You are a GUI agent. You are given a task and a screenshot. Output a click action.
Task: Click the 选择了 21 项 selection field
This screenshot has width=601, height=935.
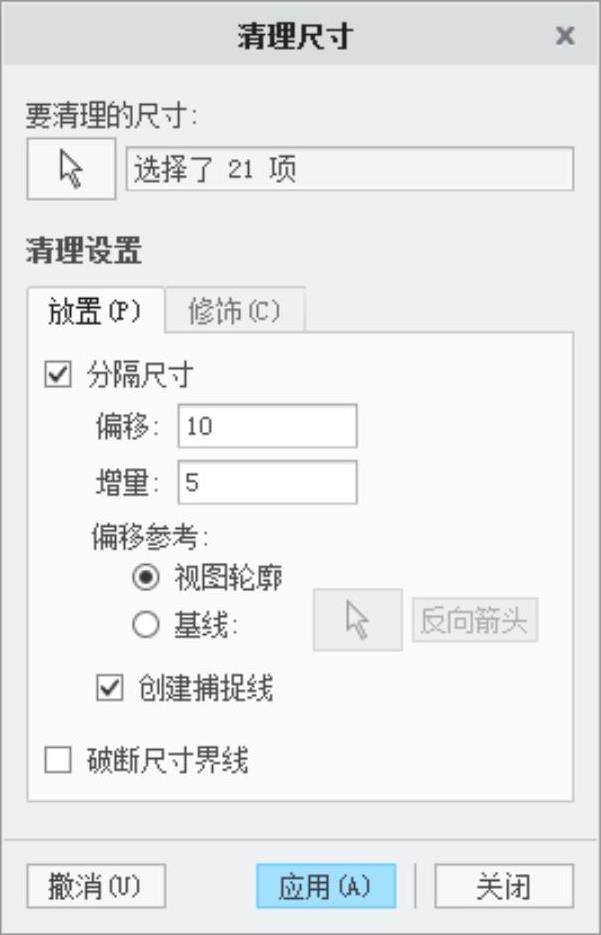349,169
